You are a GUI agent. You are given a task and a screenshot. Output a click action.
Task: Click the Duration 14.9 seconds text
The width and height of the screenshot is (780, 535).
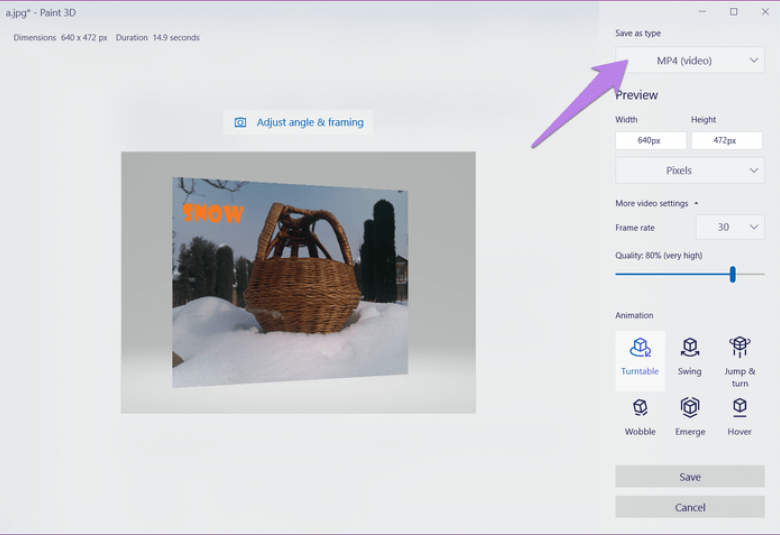coord(158,38)
